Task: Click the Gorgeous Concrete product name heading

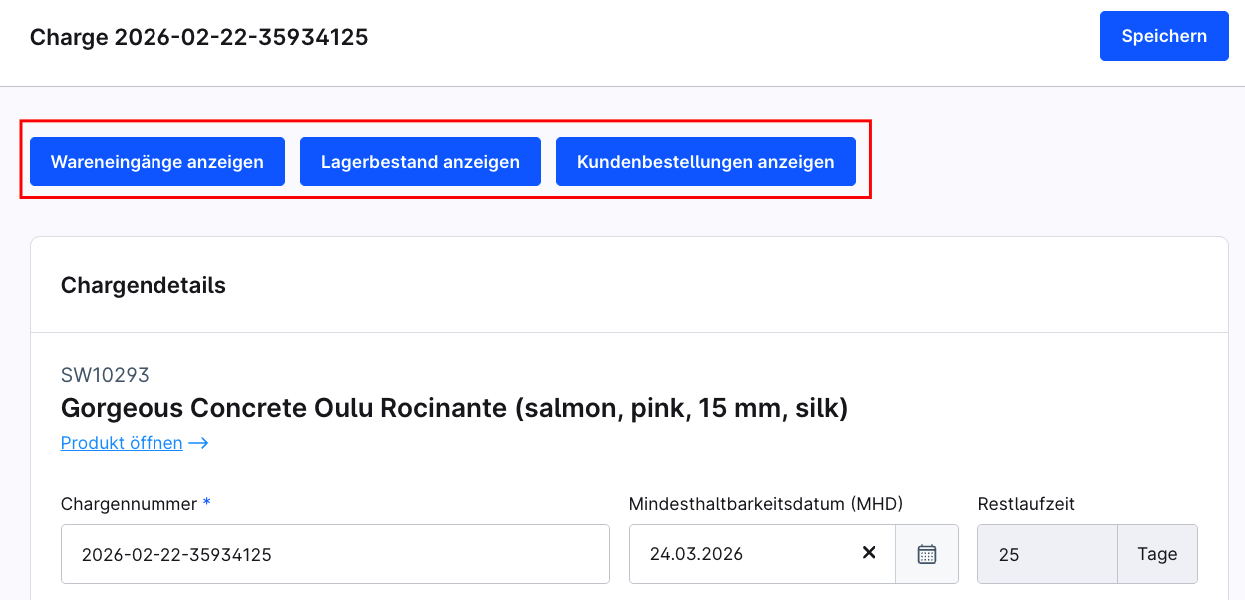Action: click(455, 408)
